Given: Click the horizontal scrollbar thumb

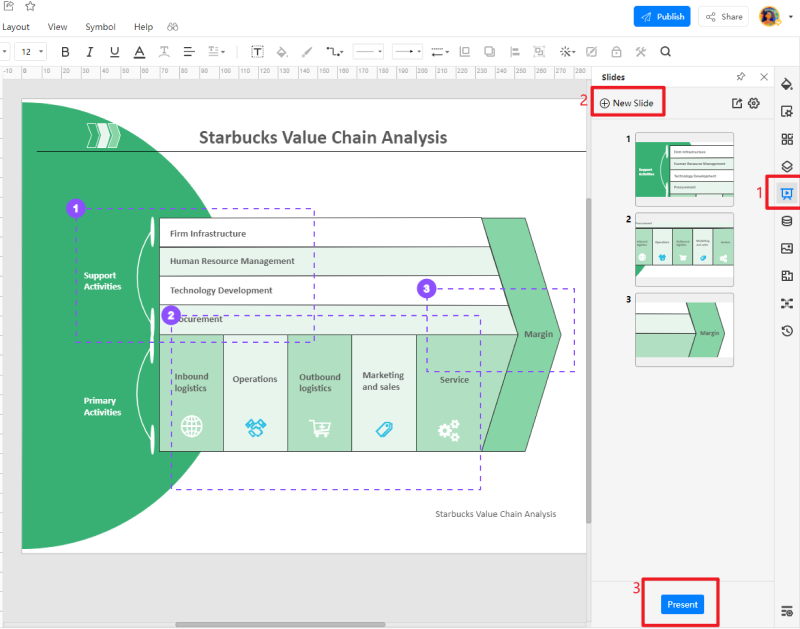Looking at the screenshot, I should 280,624.
